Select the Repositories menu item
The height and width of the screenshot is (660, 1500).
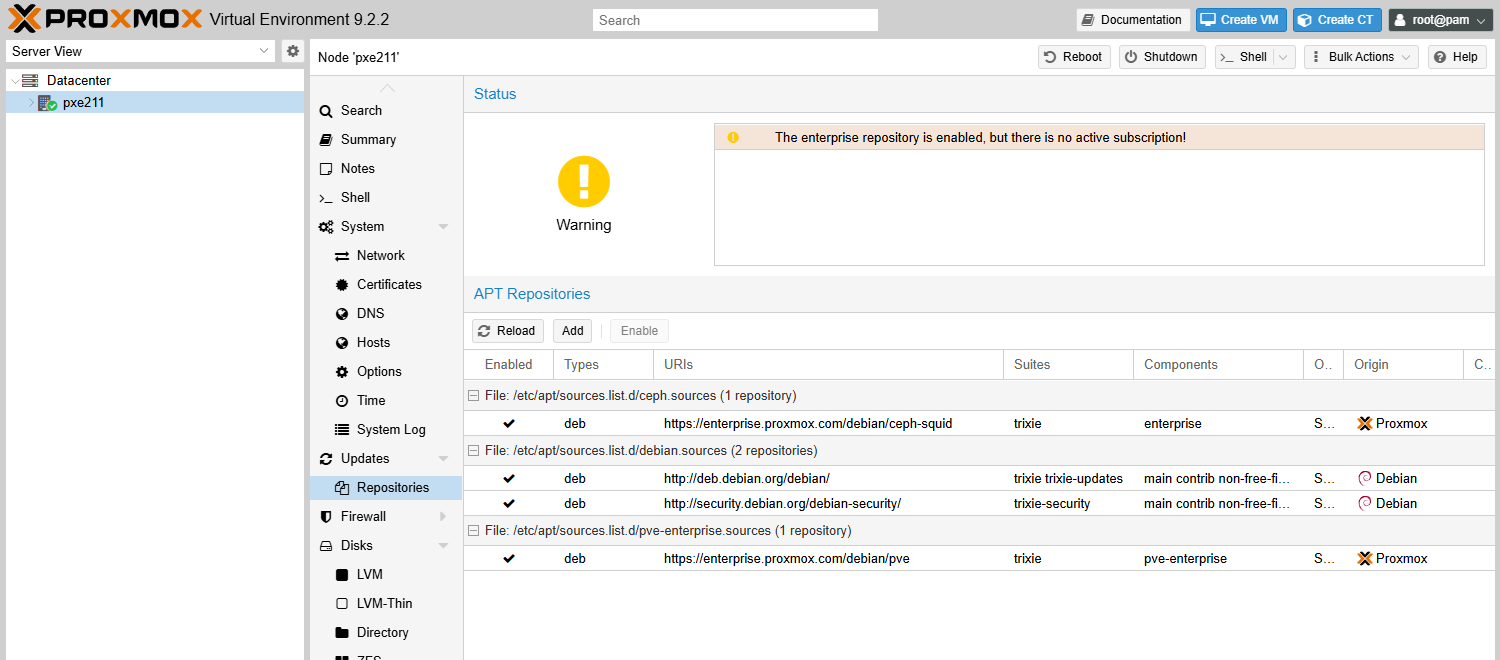pyautogui.click(x=386, y=488)
